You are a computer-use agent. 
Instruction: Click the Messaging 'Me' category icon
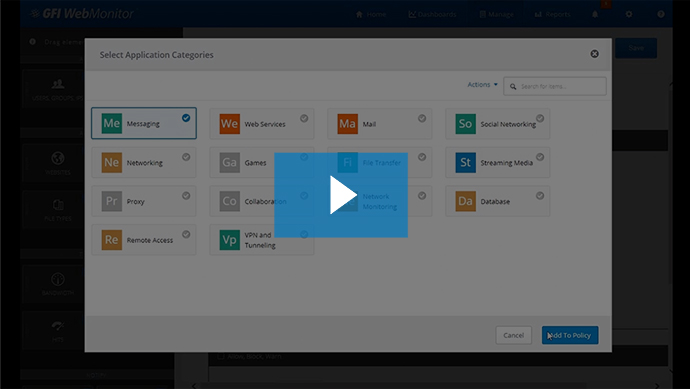[112, 123]
